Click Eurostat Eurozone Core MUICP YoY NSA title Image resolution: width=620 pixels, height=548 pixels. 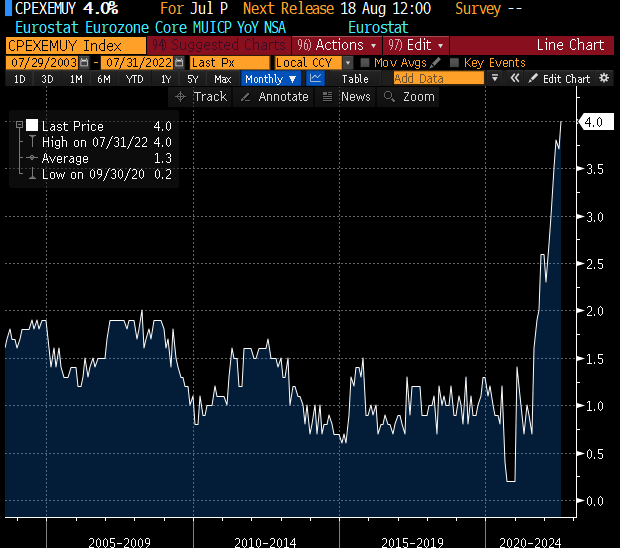(150, 27)
